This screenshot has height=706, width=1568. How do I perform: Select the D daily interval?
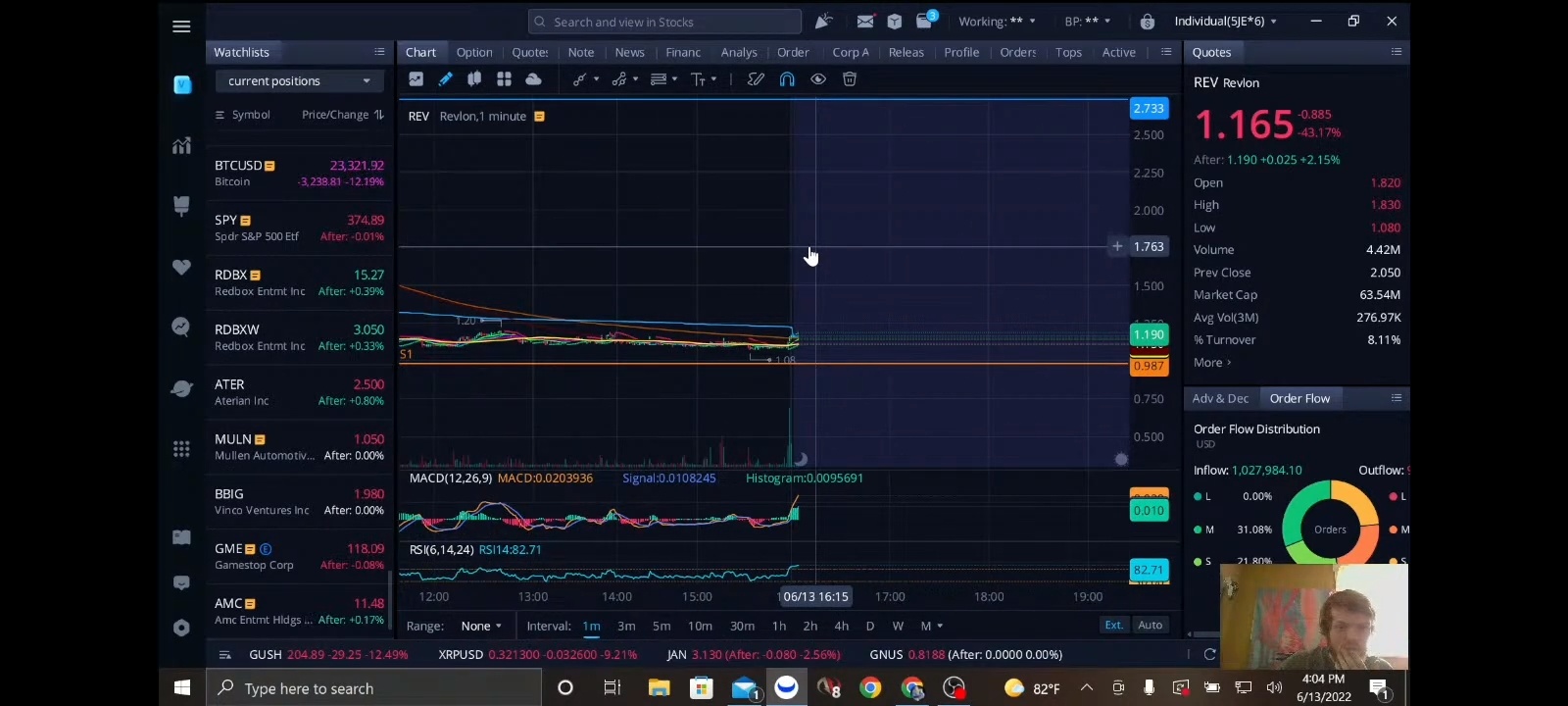coord(869,626)
